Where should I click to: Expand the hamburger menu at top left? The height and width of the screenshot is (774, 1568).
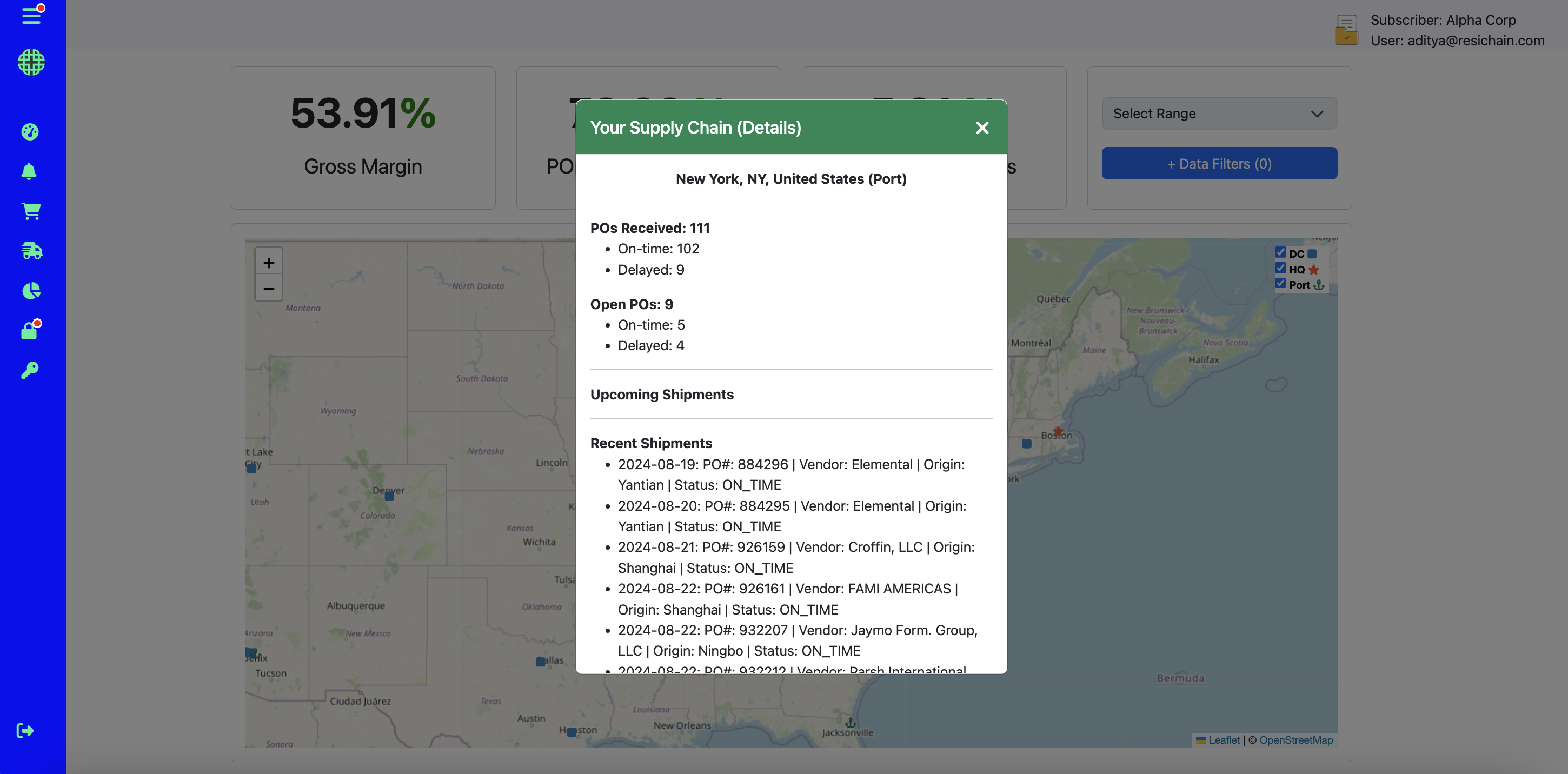(31, 16)
